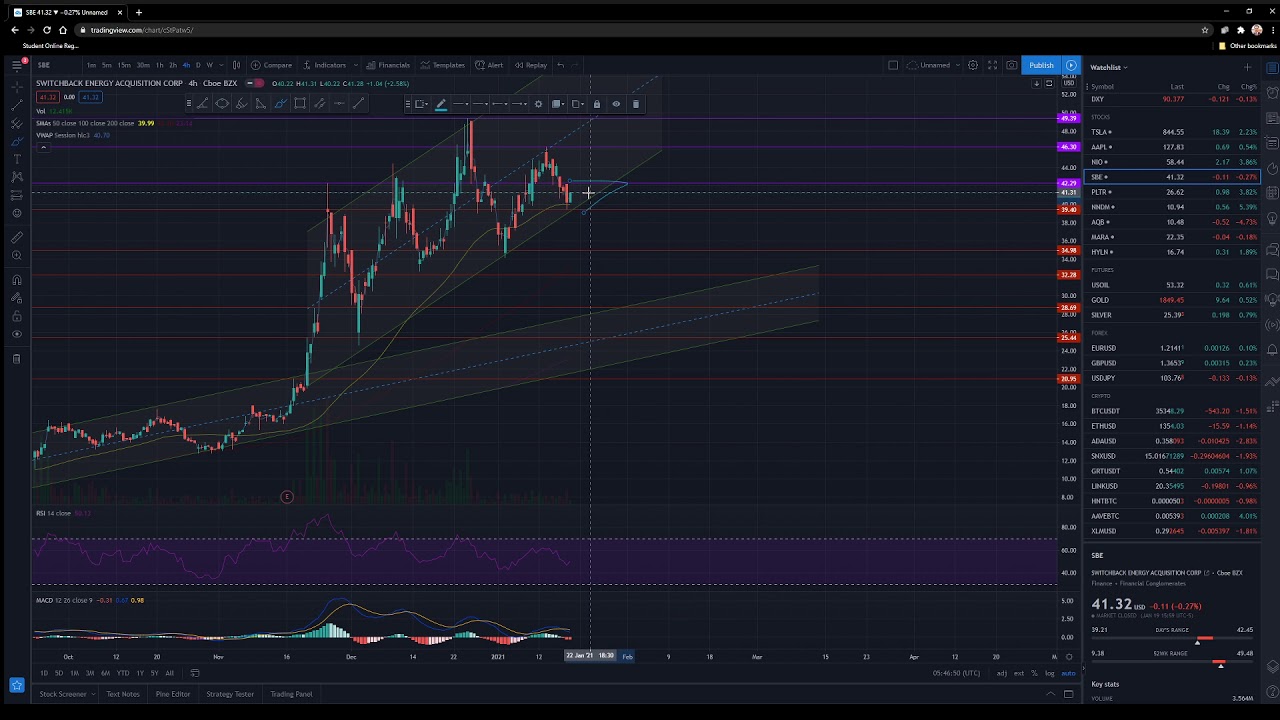Open the chart style candles icon
Image resolution: width=1280 pixels, height=720 pixels.
point(236,65)
